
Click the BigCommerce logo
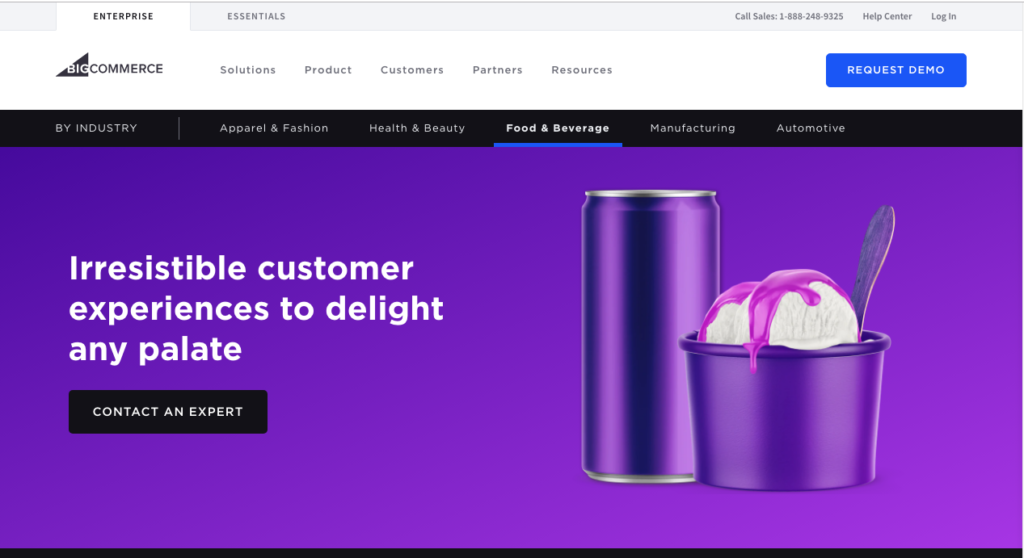(110, 65)
